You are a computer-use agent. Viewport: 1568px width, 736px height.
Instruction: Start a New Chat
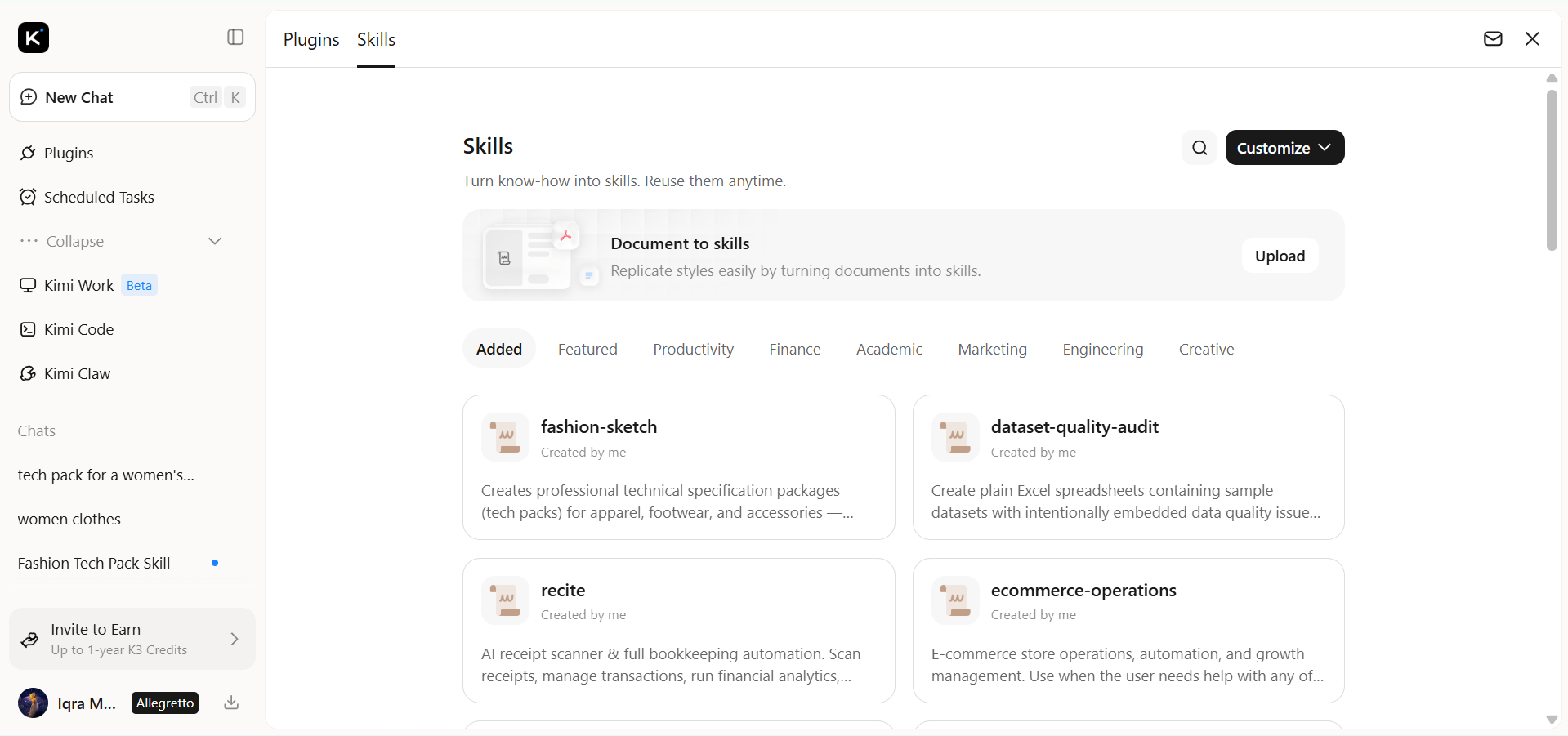coord(132,97)
